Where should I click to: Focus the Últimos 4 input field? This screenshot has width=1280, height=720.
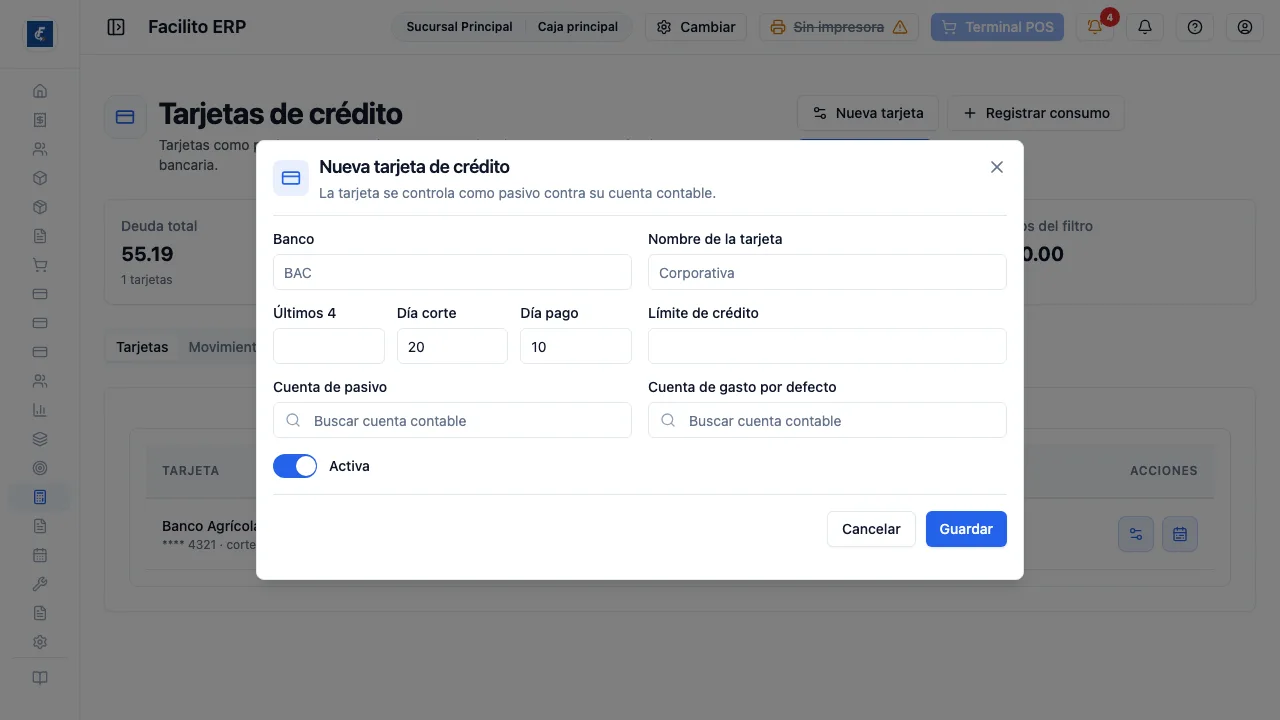[x=329, y=347]
